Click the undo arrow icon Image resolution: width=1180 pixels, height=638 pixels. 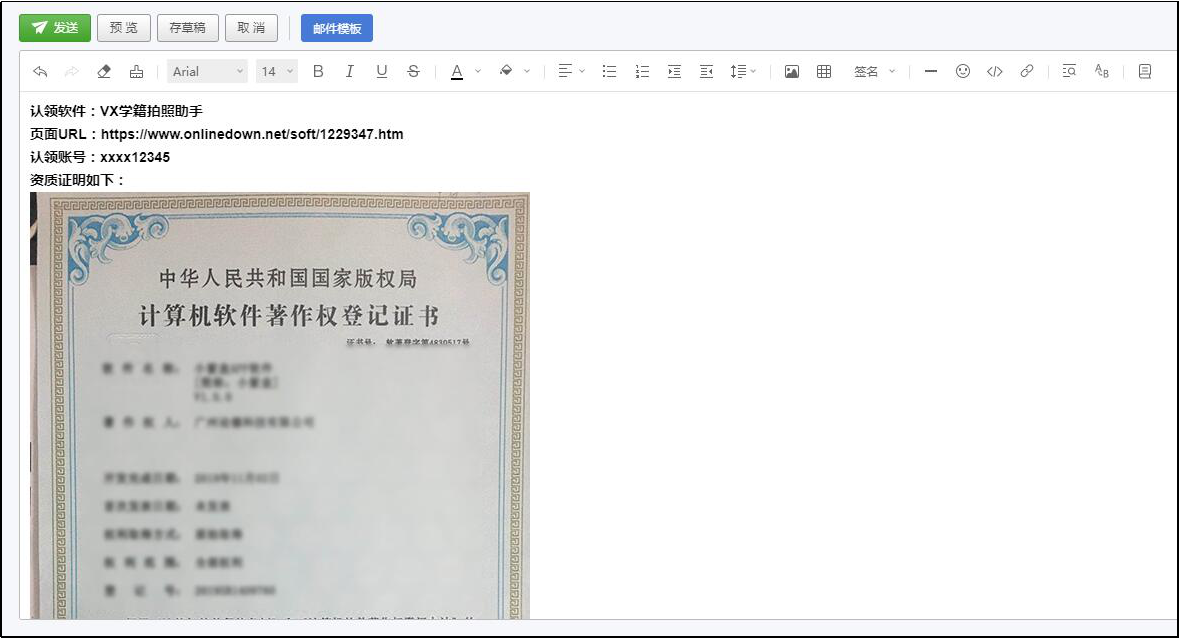point(40,71)
